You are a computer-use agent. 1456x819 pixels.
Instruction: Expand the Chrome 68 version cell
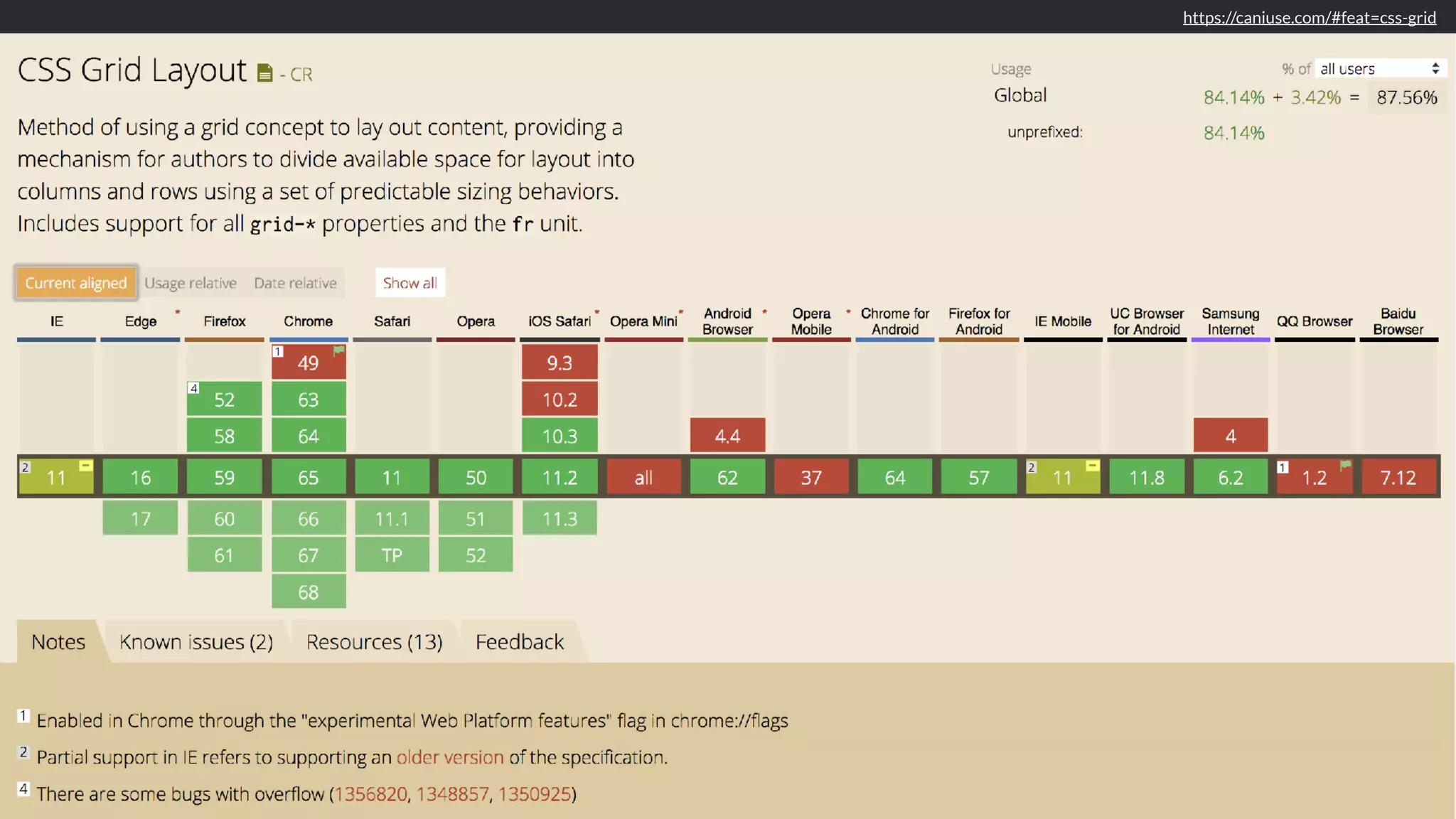click(x=309, y=592)
